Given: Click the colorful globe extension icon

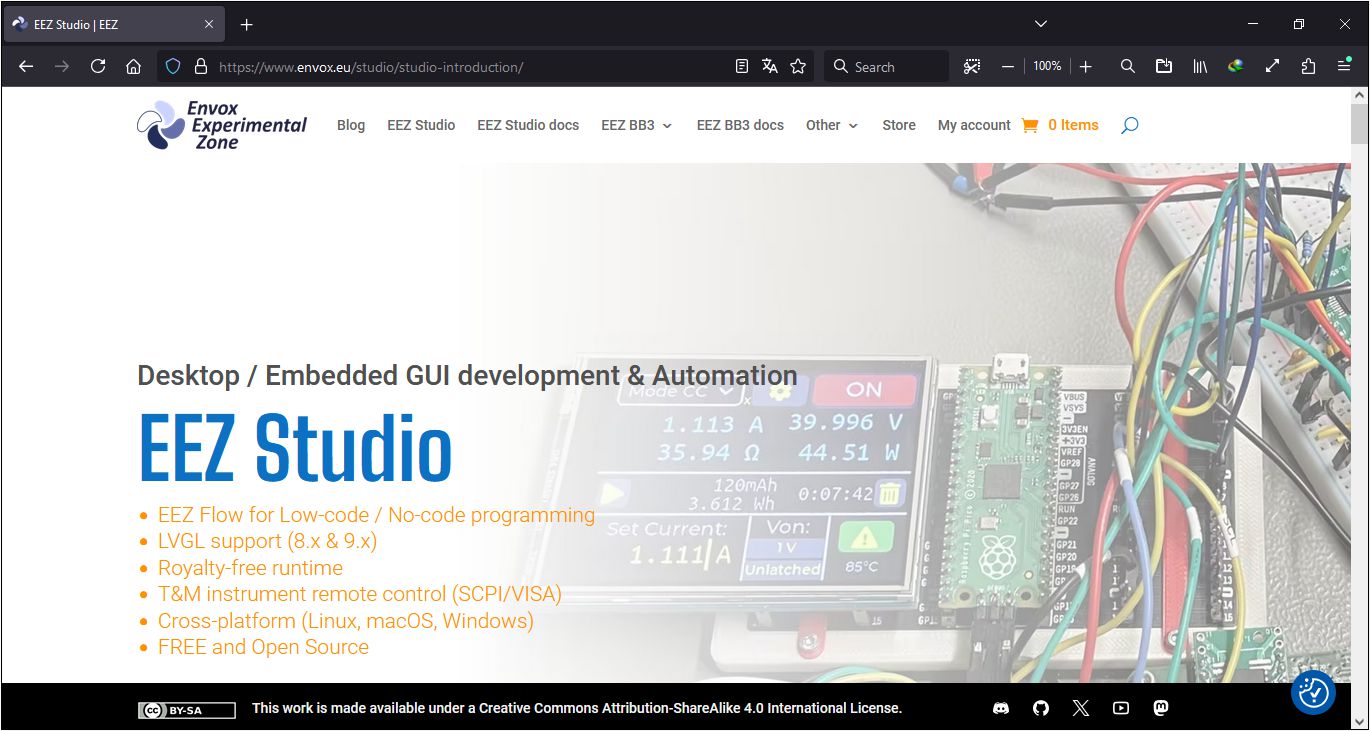Looking at the screenshot, I should coord(1236,67).
